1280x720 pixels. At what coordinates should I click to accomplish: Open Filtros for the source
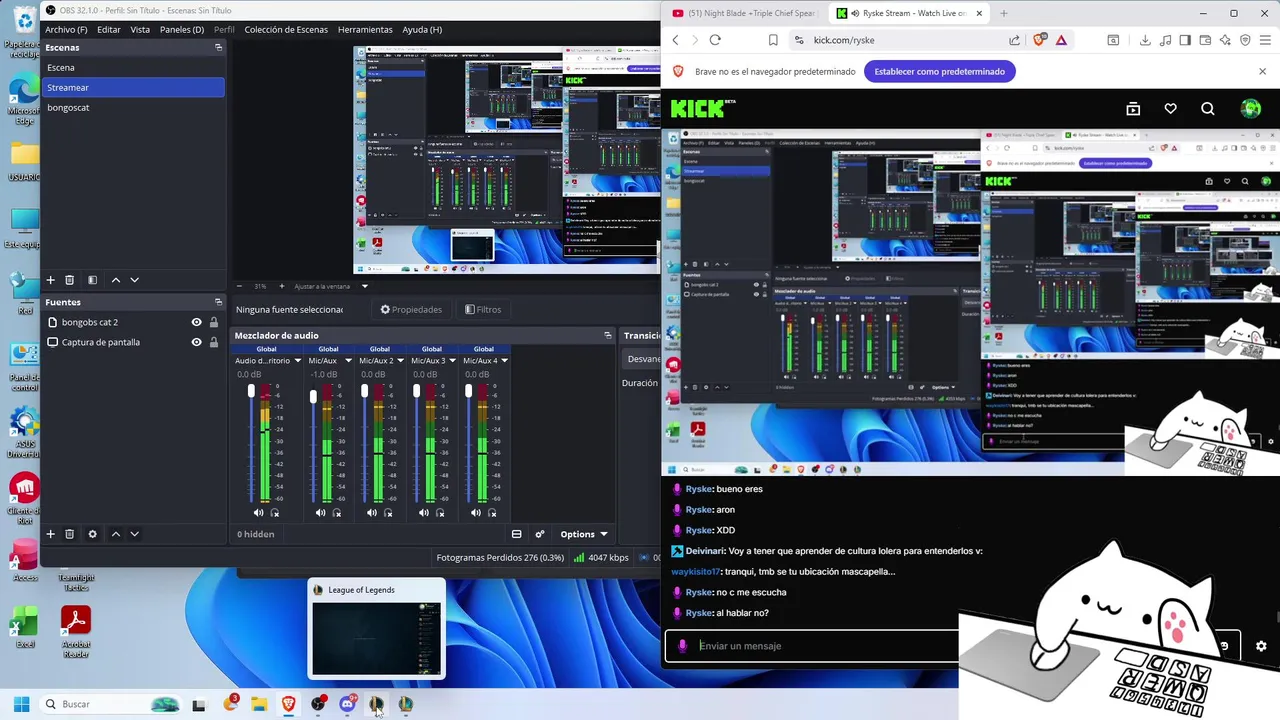pyautogui.click(x=483, y=310)
